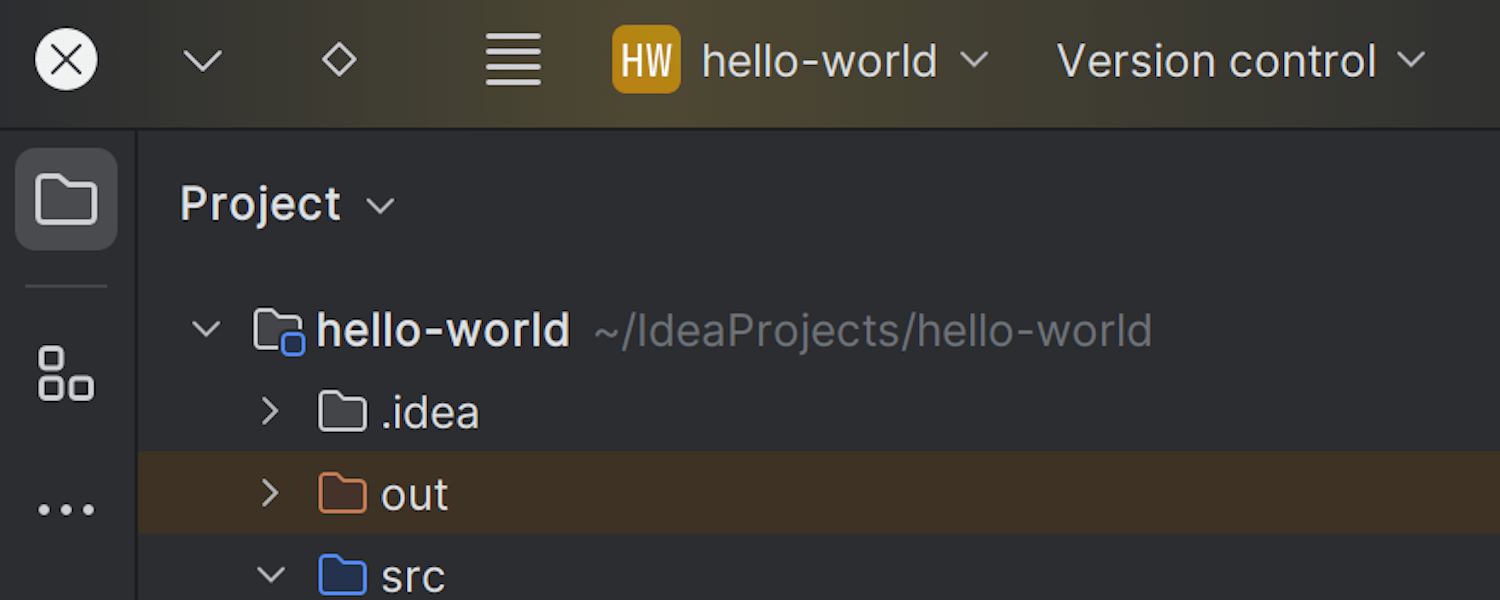This screenshot has width=1500, height=600.
Task: Open the main hamburger menu
Action: pyautogui.click(x=513, y=60)
